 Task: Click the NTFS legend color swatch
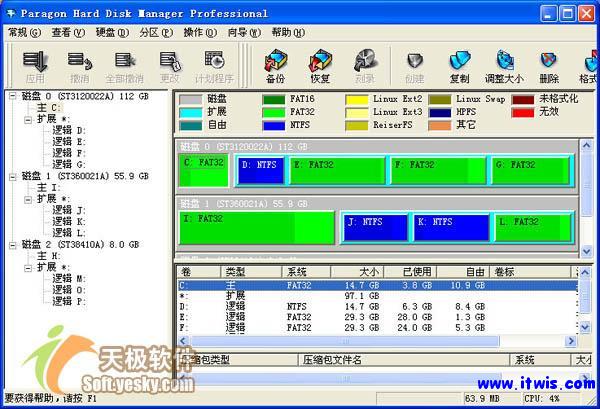tap(274, 125)
